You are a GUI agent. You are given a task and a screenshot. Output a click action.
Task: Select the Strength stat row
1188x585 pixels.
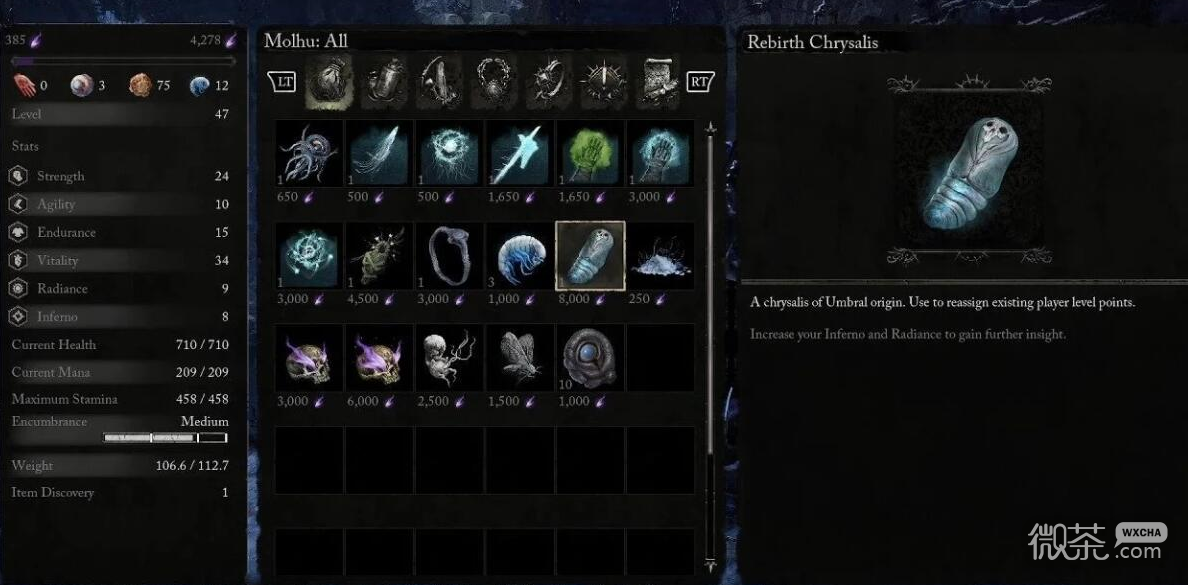[x=120, y=176]
